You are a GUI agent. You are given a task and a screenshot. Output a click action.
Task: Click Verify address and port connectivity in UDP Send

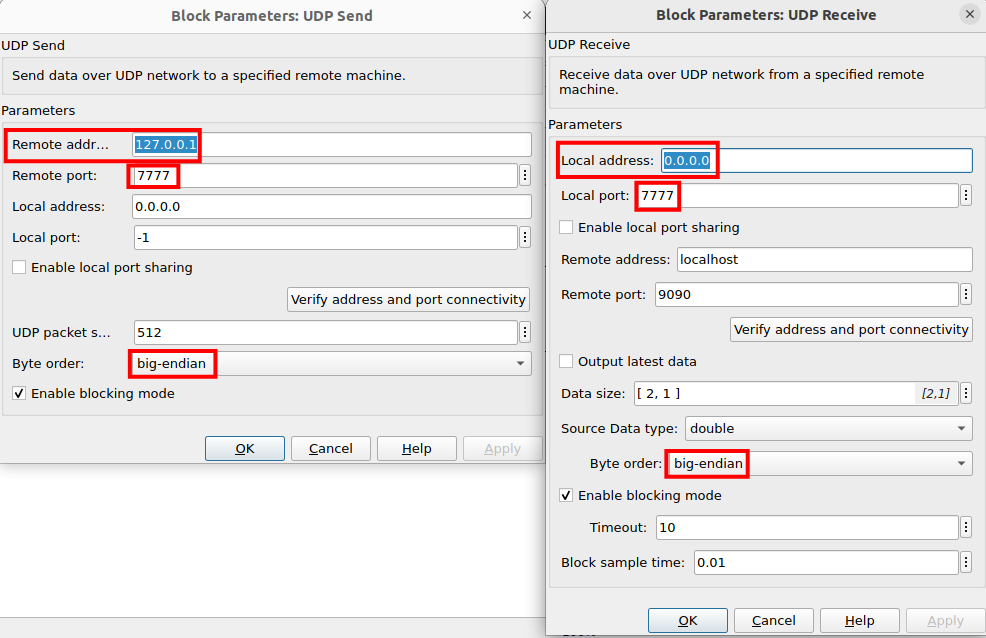click(408, 299)
